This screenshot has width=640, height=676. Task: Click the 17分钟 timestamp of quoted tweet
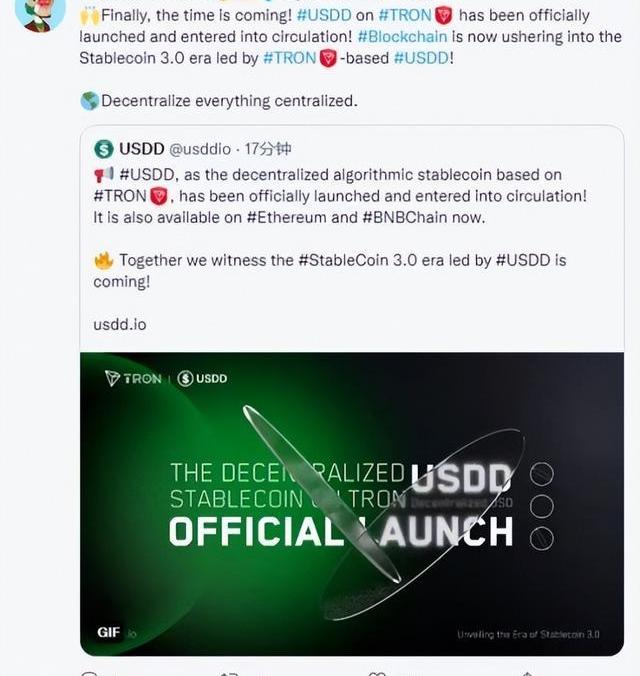[269, 149]
